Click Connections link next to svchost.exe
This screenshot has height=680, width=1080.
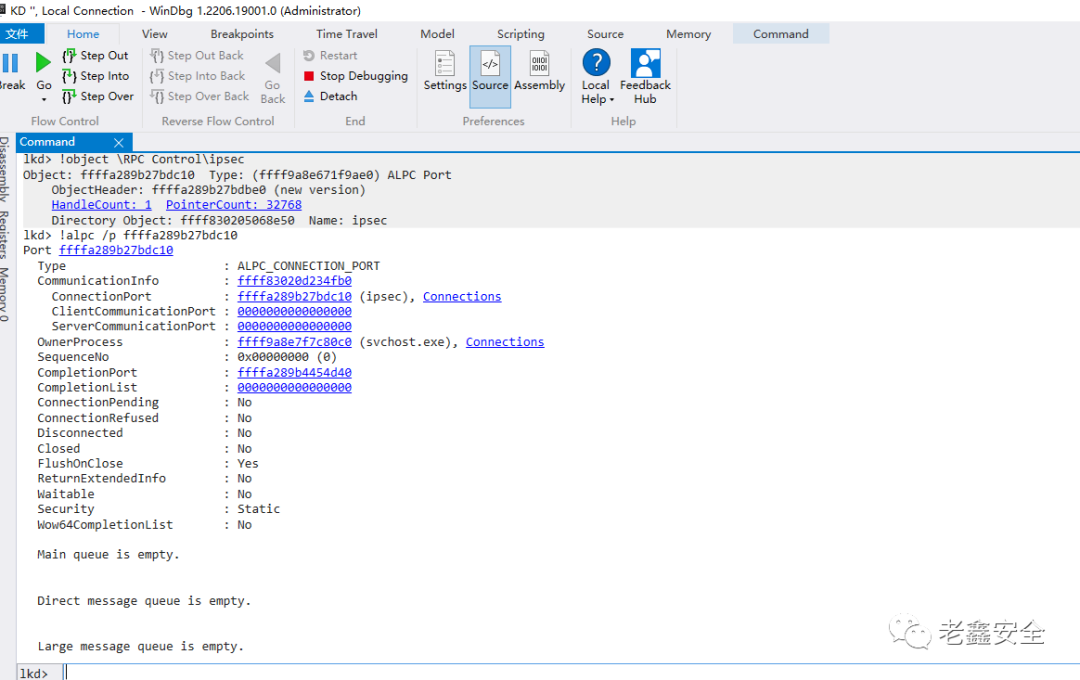pos(504,342)
